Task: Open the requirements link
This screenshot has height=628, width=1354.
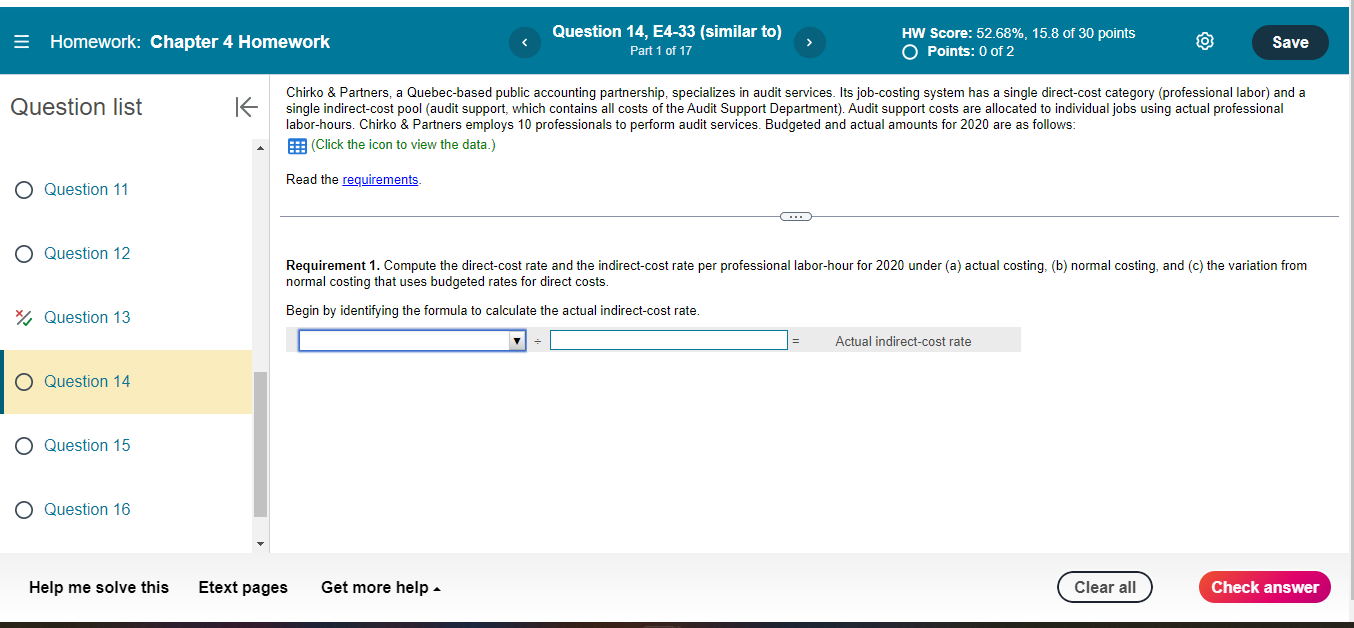Action: 380,179
